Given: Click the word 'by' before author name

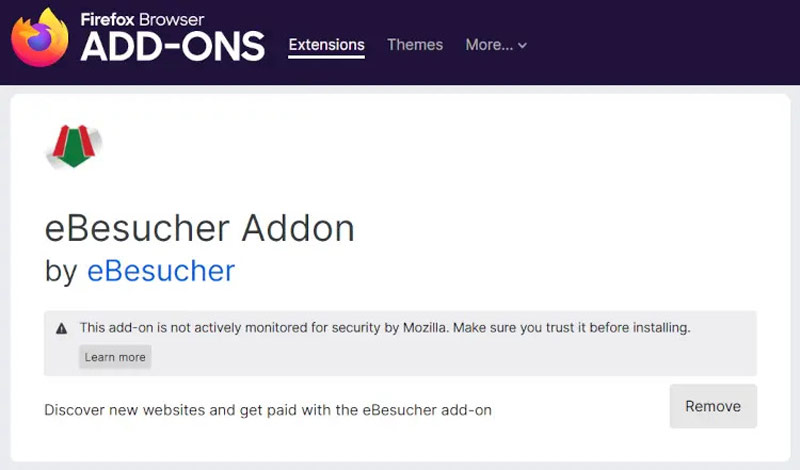Looking at the screenshot, I should tap(61, 271).
